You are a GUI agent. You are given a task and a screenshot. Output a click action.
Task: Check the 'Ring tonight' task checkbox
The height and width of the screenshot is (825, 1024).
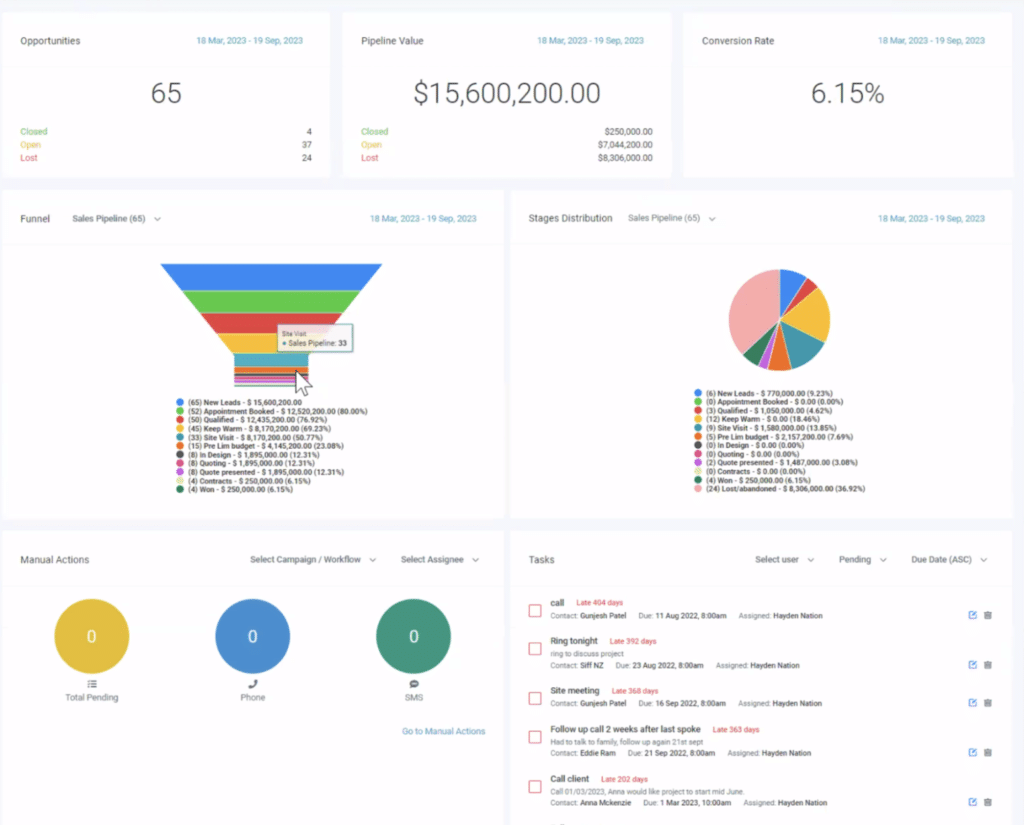535,649
